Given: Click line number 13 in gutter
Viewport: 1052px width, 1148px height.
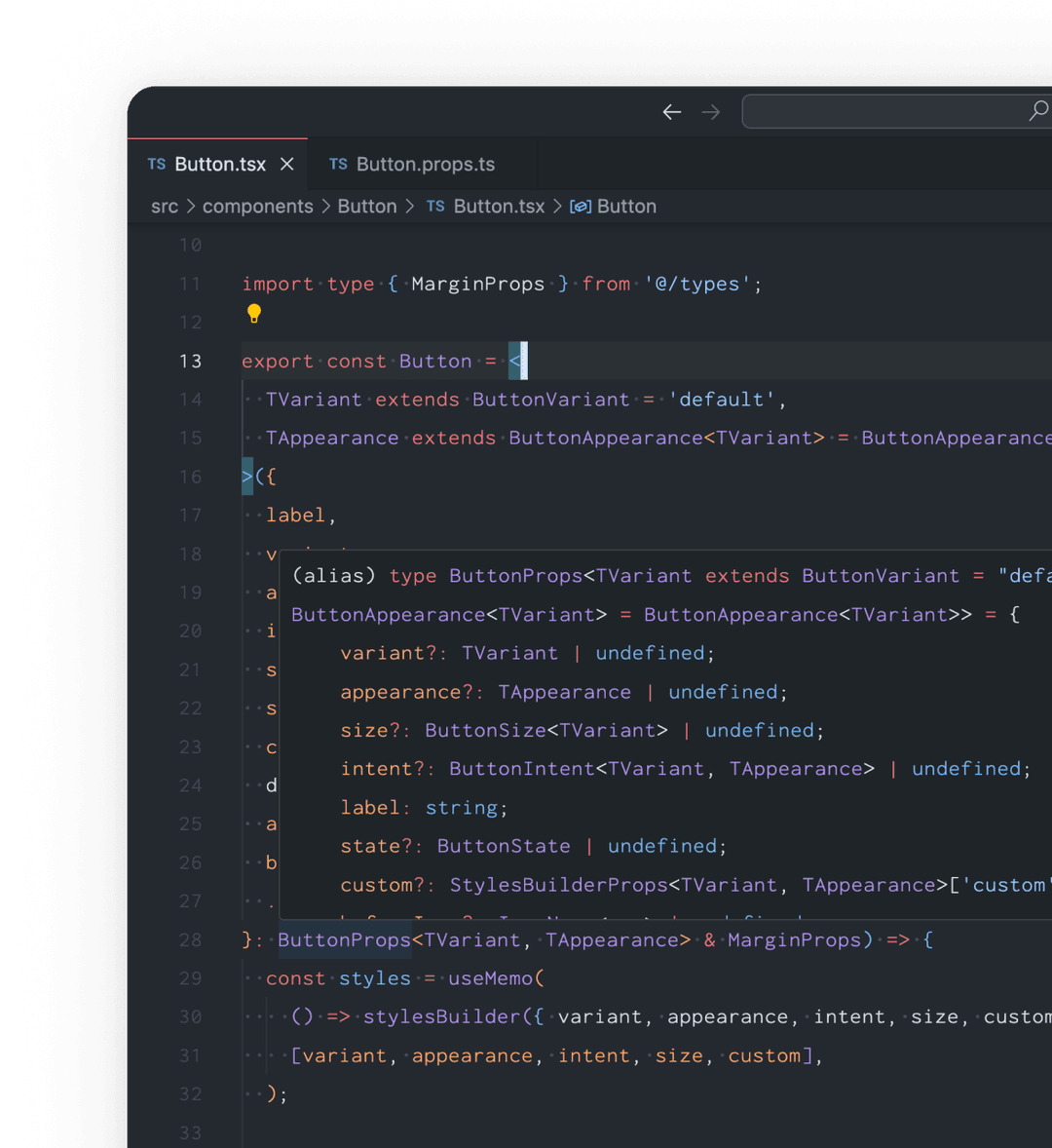Looking at the screenshot, I should (x=190, y=361).
